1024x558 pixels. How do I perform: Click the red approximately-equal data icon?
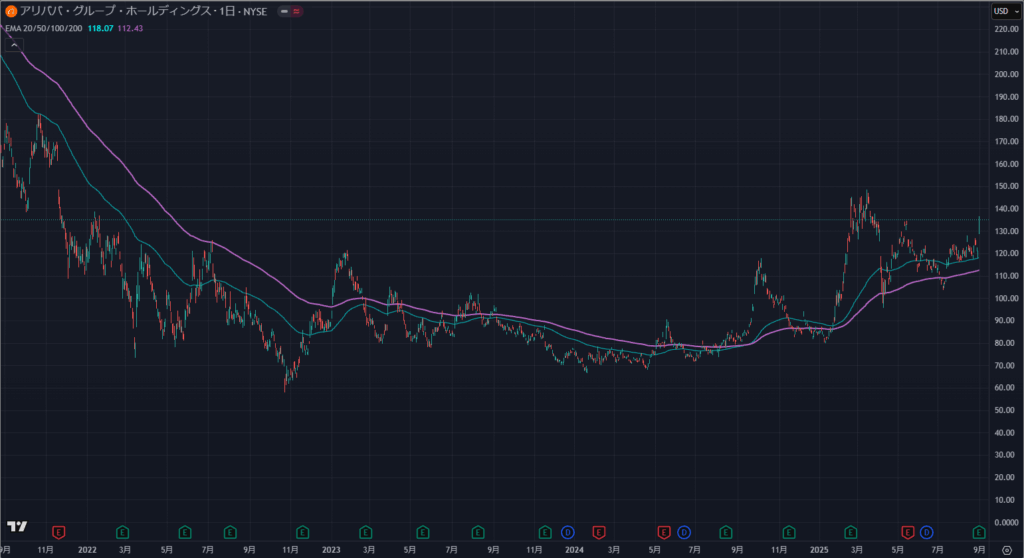tap(296, 11)
